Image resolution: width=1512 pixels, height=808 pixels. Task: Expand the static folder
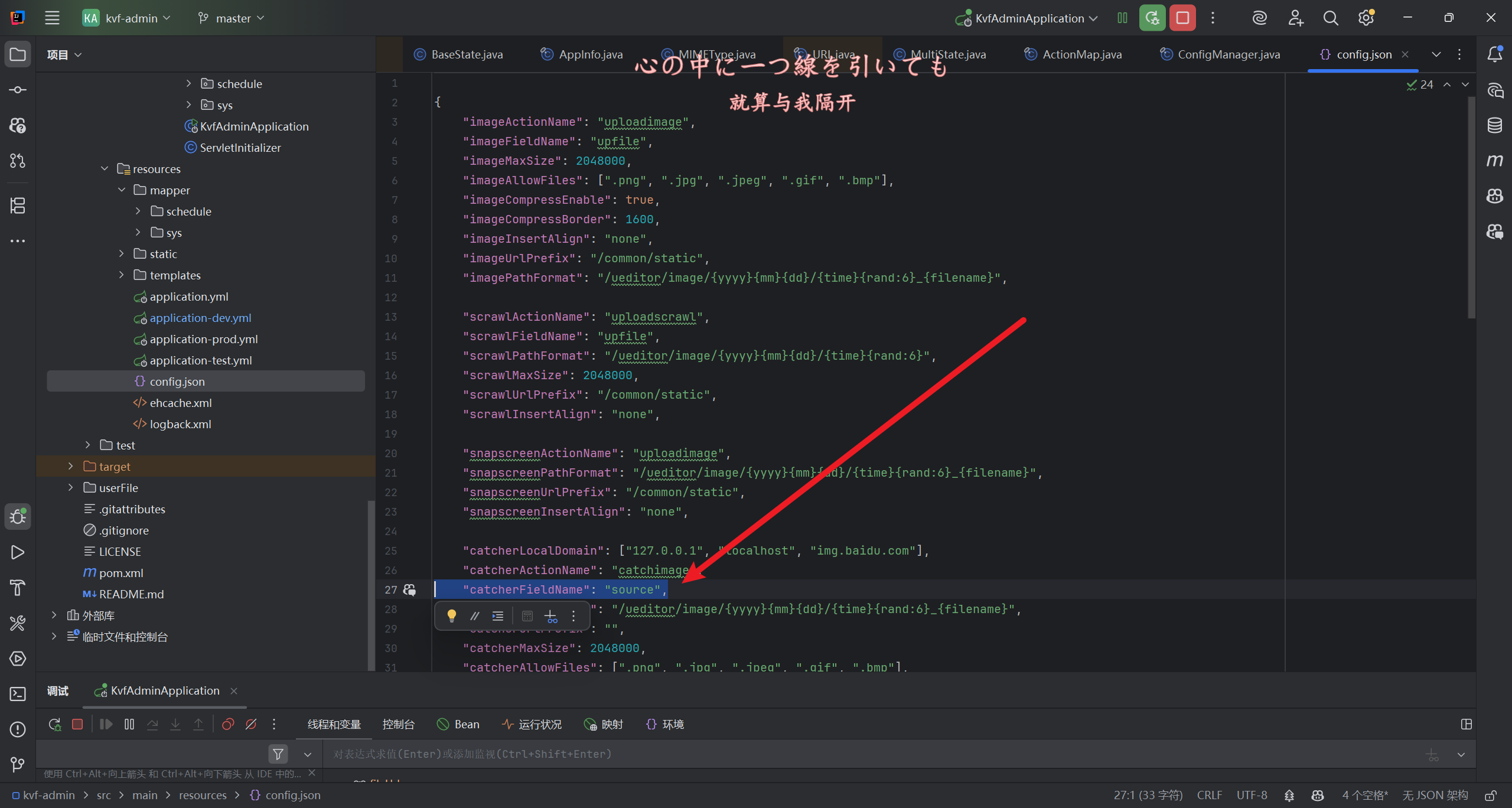coord(122,253)
